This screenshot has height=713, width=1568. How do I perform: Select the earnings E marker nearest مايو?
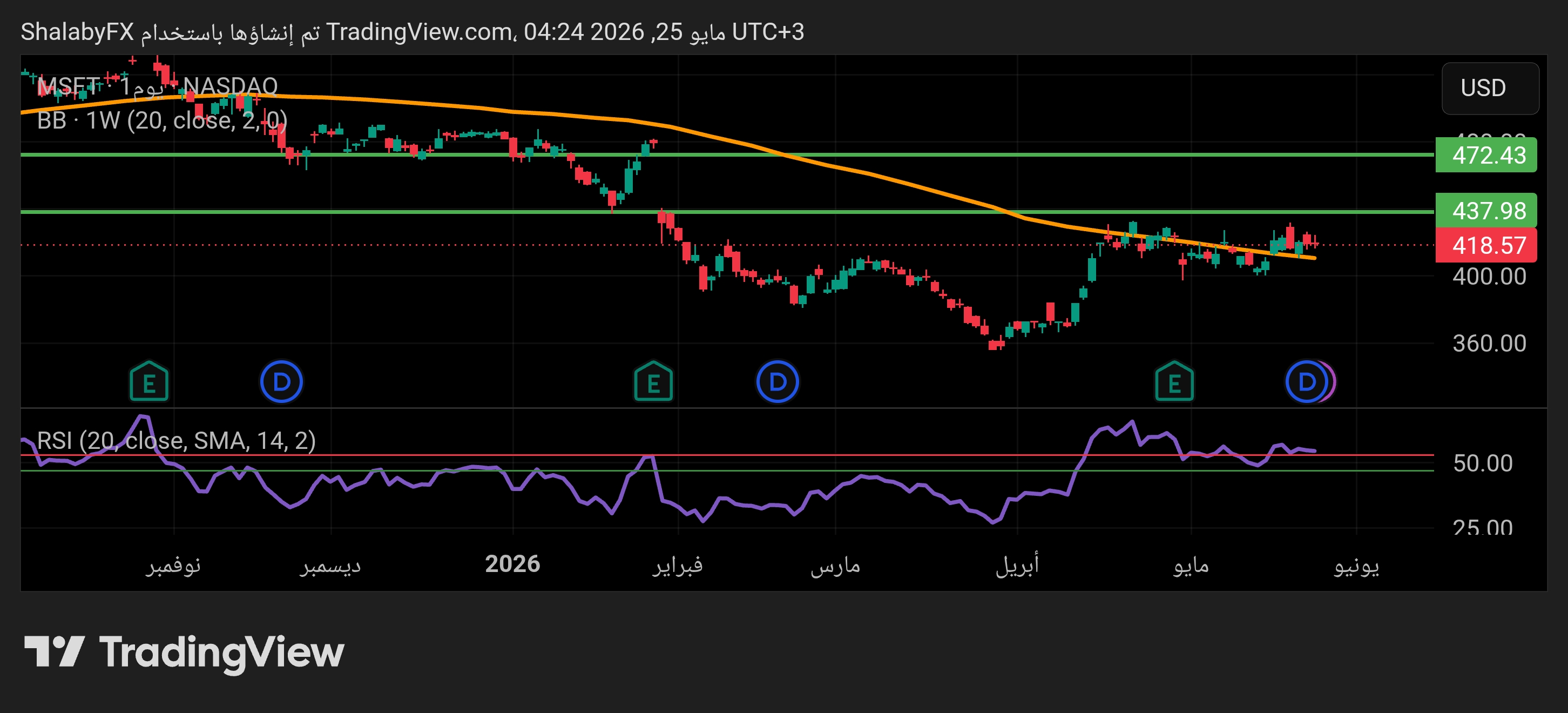tap(1174, 382)
